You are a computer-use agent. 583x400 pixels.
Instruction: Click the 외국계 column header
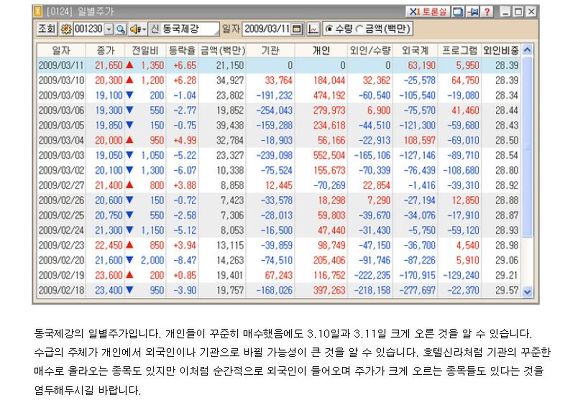click(415, 51)
